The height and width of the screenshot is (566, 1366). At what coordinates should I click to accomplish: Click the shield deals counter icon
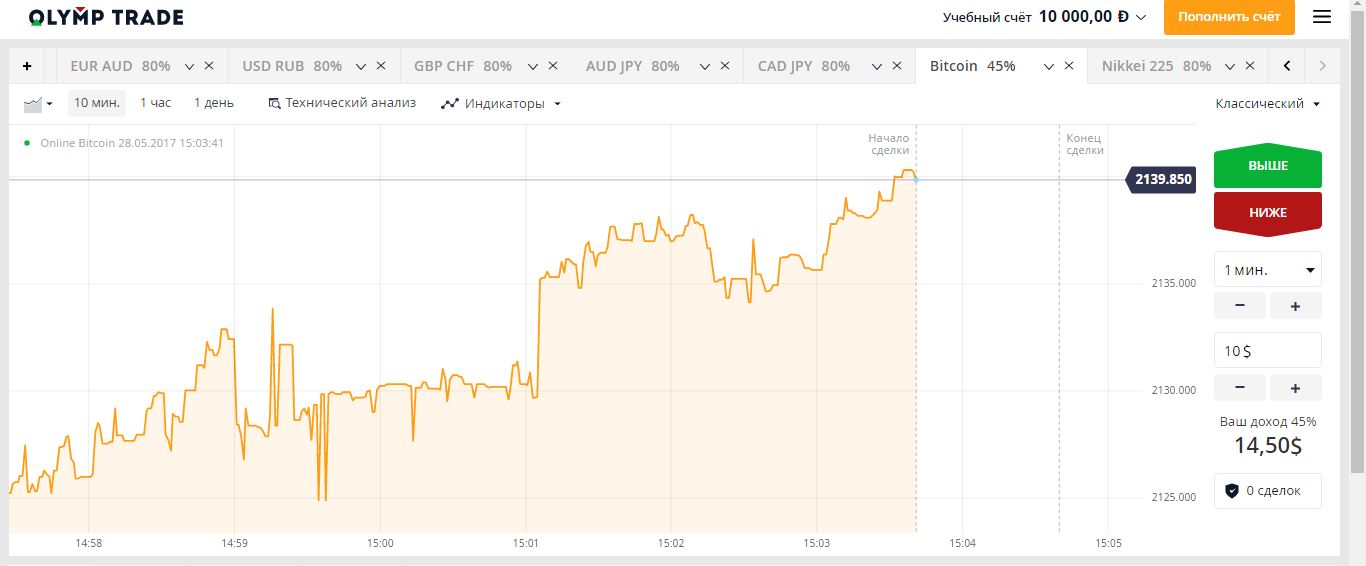point(1232,491)
